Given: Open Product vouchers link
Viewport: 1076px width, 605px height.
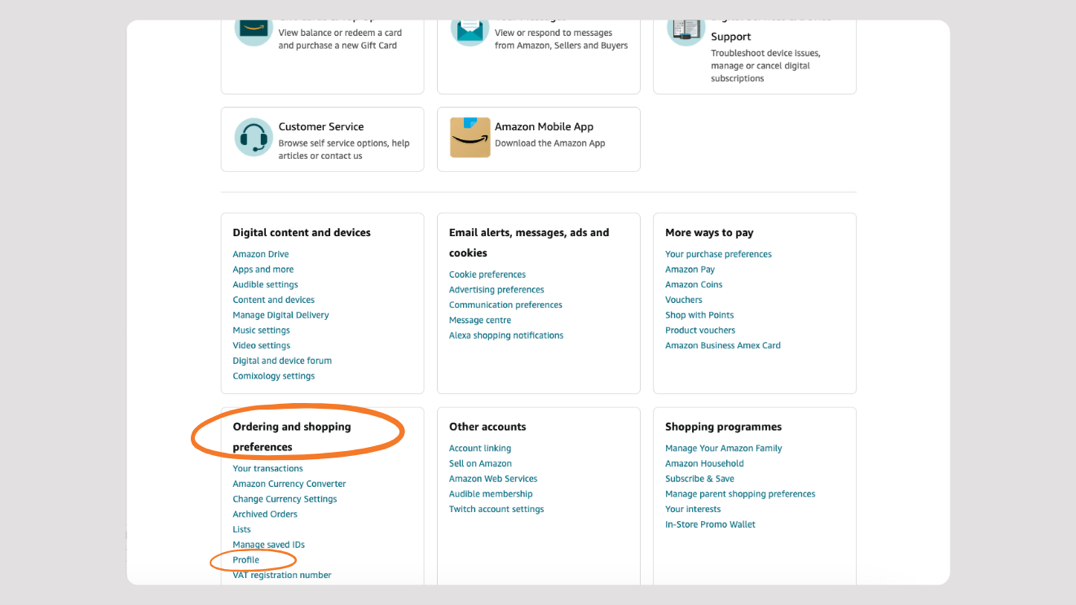Looking at the screenshot, I should [699, 330].
